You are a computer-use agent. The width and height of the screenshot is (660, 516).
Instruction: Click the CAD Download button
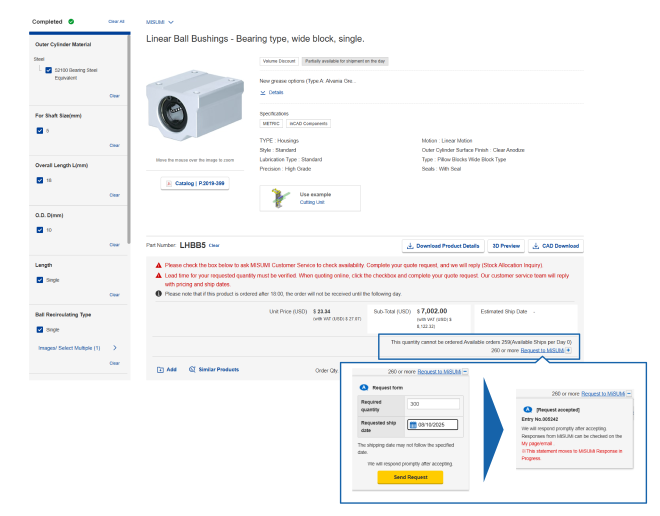click(x=556, y=246)
